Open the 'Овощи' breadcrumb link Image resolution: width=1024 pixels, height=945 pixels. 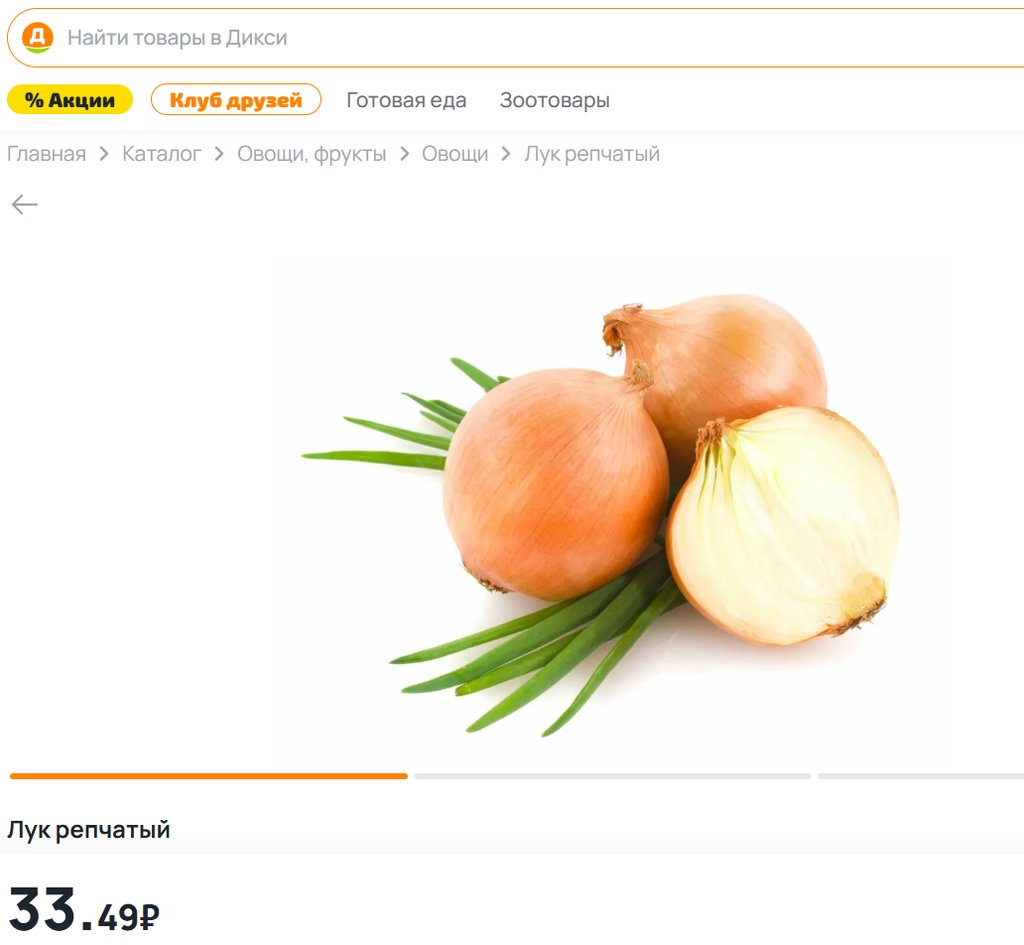[455, 153]
